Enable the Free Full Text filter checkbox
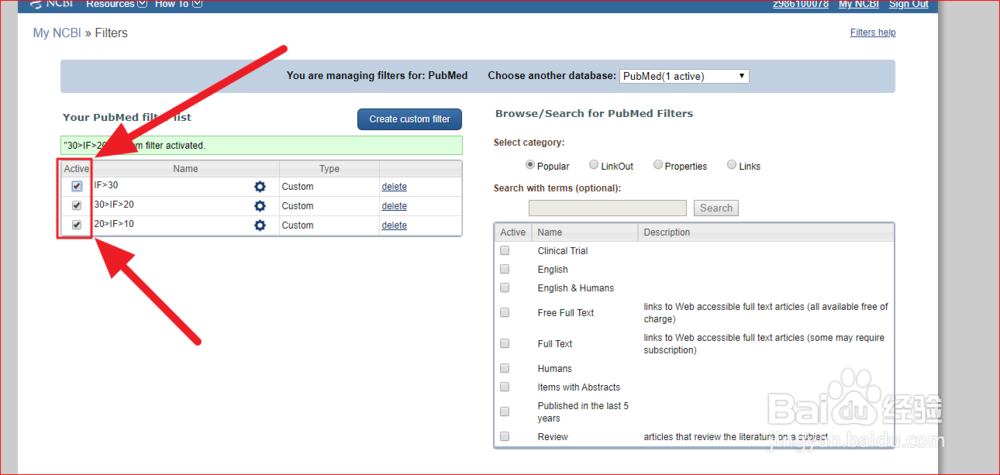Screen dimensions: 1000x475 [505, 312]
